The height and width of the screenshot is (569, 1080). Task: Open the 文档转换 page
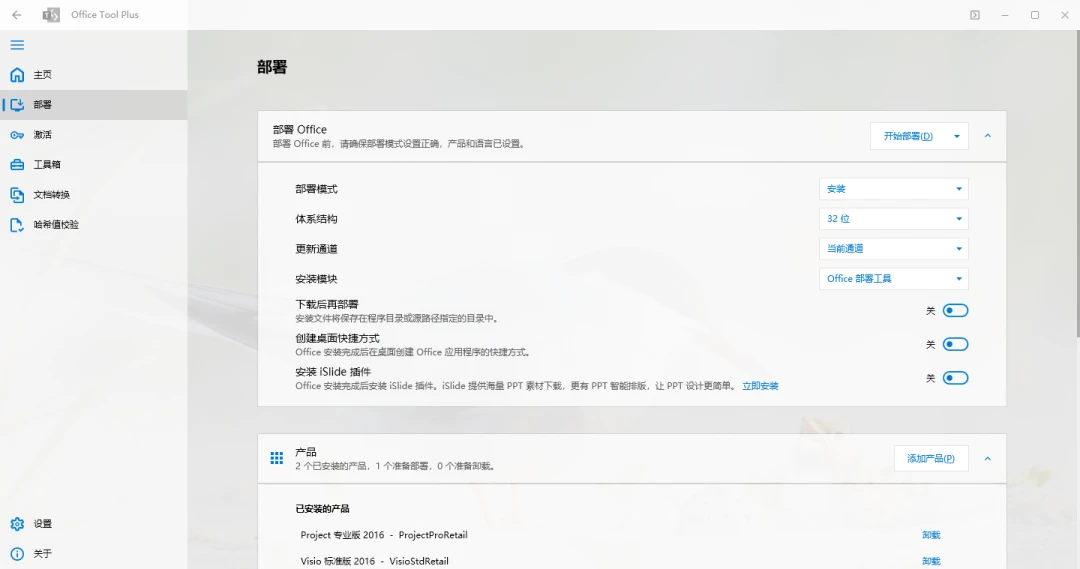point(94,195)
